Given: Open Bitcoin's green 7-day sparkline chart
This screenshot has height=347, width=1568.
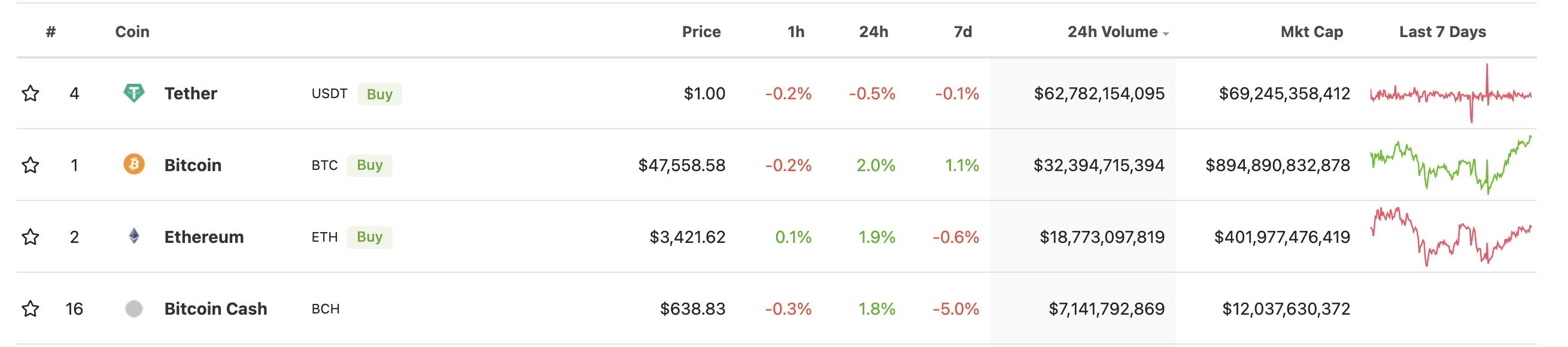Looking at the screenshot, I should click(1451, 165).
